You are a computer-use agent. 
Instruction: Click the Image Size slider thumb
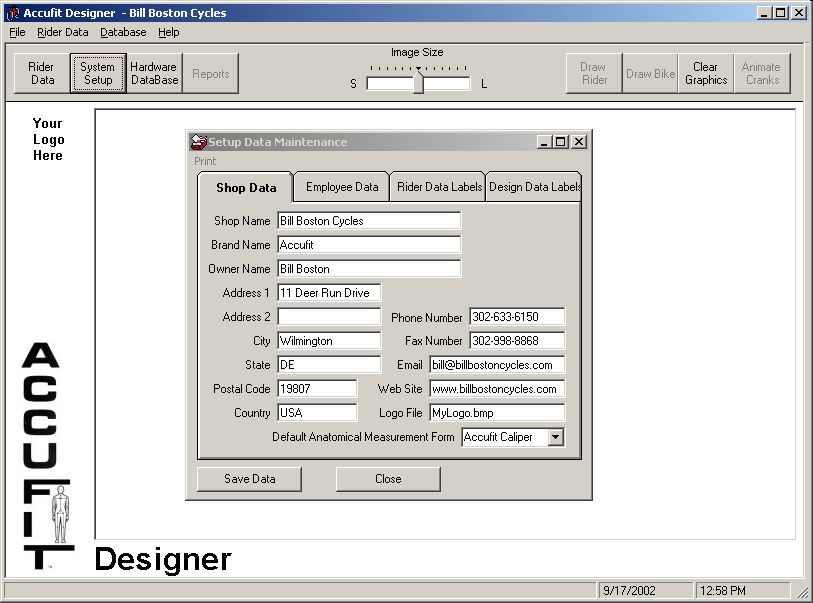(x=418, y=83)
